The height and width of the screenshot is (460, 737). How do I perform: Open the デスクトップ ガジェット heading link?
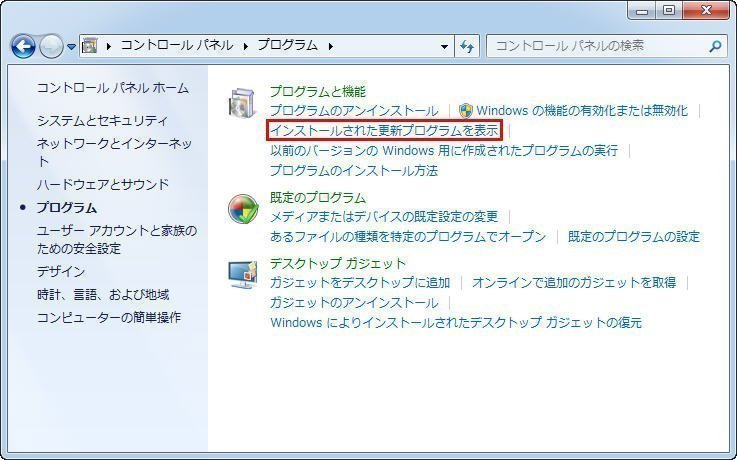coord(337,263)
